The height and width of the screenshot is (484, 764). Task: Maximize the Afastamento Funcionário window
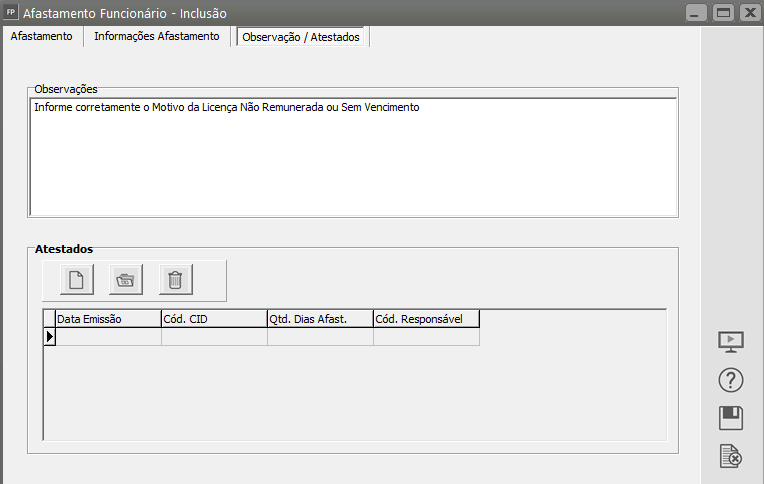pos(722,13)
